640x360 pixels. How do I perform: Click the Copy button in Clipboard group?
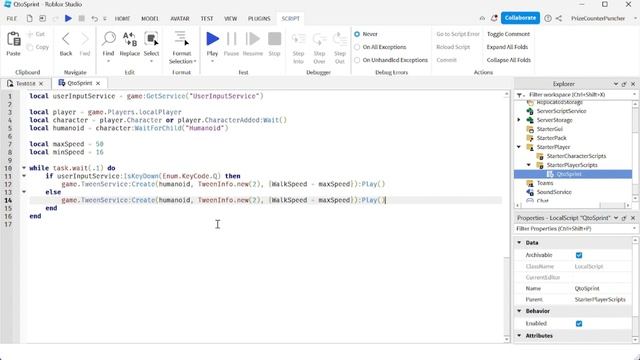tap(38, 47)
